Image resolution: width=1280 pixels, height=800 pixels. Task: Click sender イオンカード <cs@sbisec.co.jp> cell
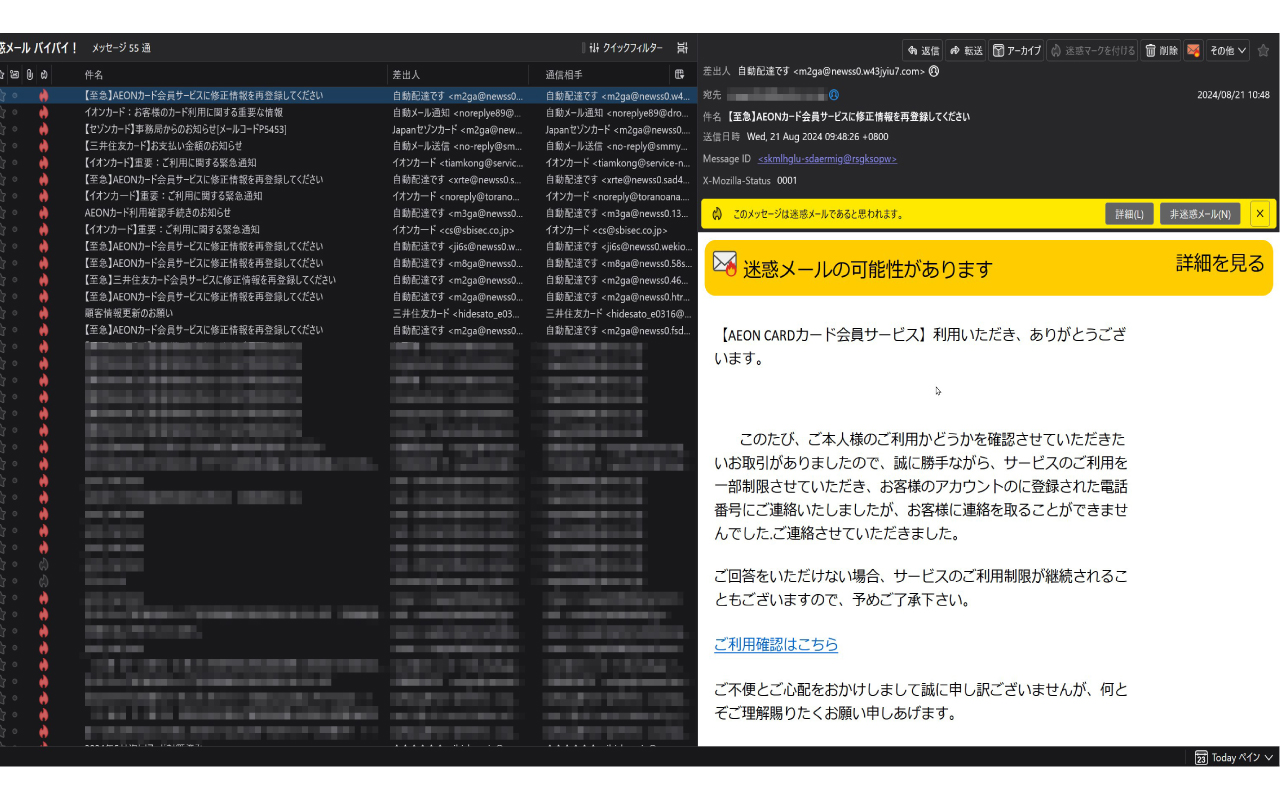pos(453,230)
